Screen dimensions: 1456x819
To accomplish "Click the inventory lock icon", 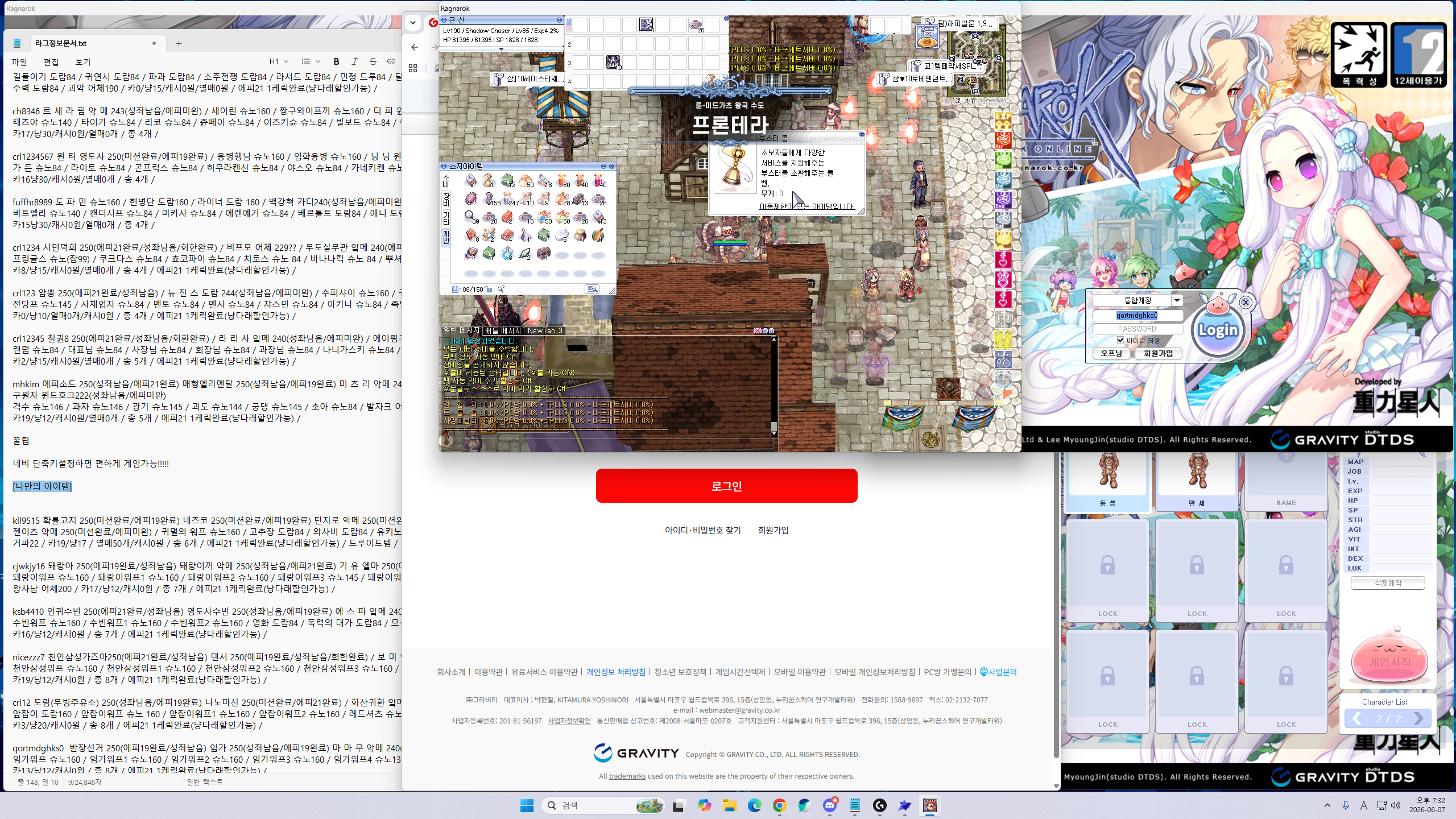I will pos(489,289).
